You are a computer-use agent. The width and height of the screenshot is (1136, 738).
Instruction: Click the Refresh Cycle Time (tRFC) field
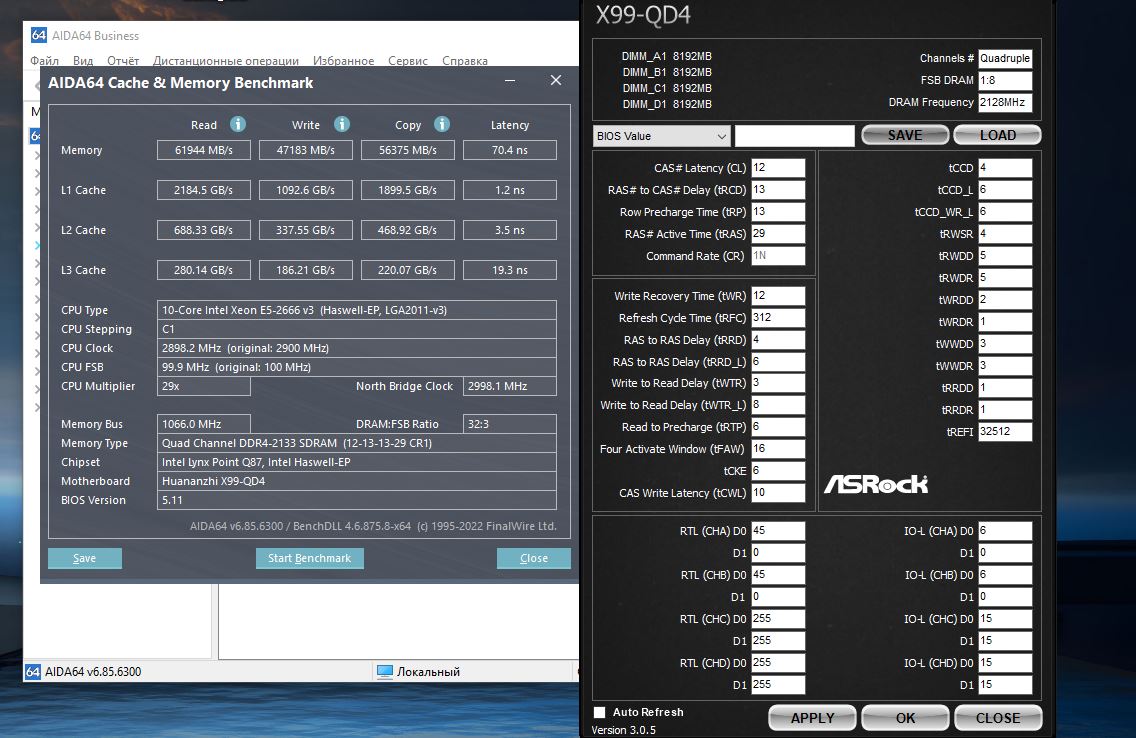tap(778, 317)
